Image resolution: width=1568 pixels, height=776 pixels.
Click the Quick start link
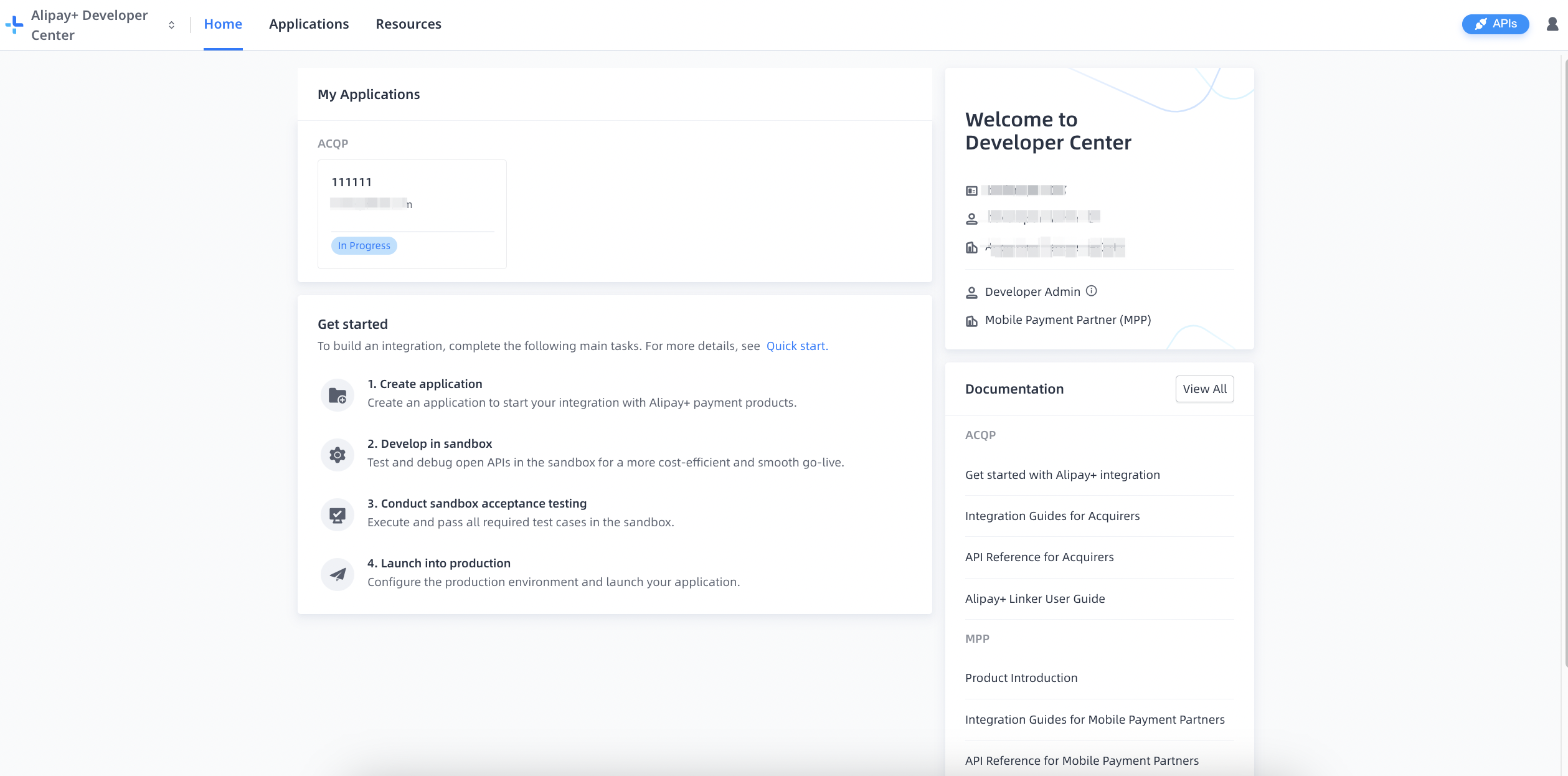point(797,346)
